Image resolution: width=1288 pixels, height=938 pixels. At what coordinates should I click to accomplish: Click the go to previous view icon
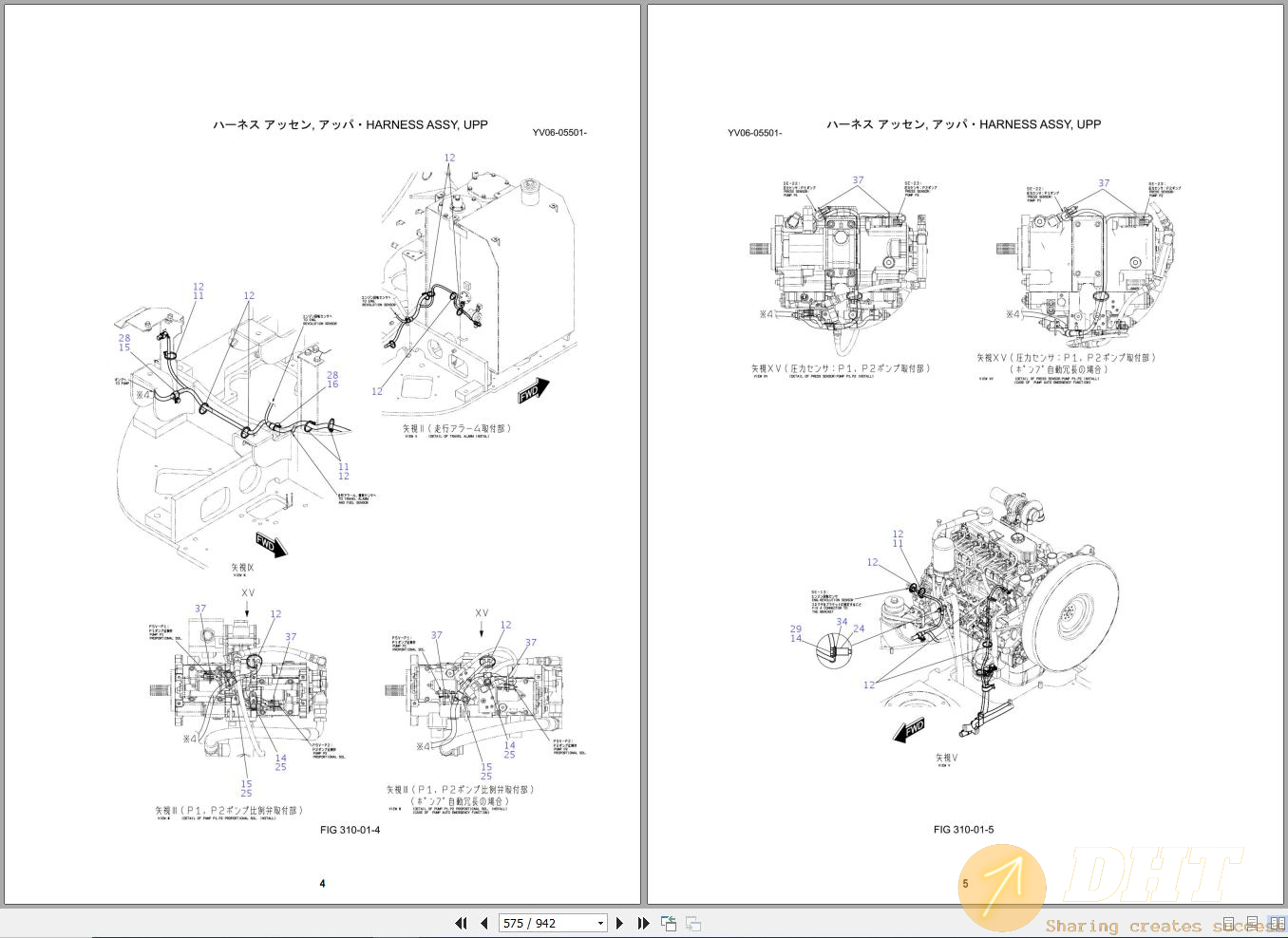click(669, 923)
